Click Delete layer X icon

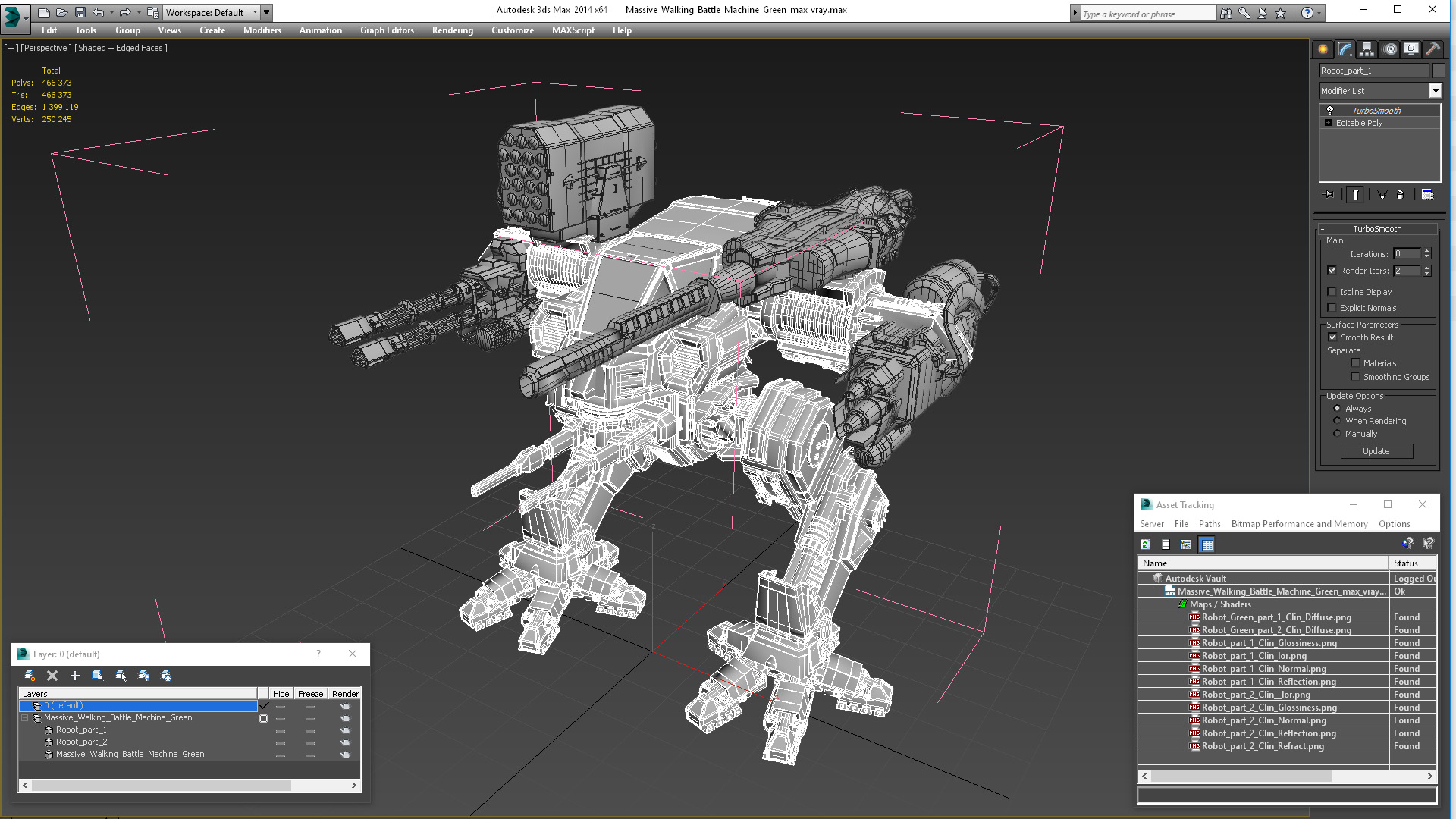(52, 676)
